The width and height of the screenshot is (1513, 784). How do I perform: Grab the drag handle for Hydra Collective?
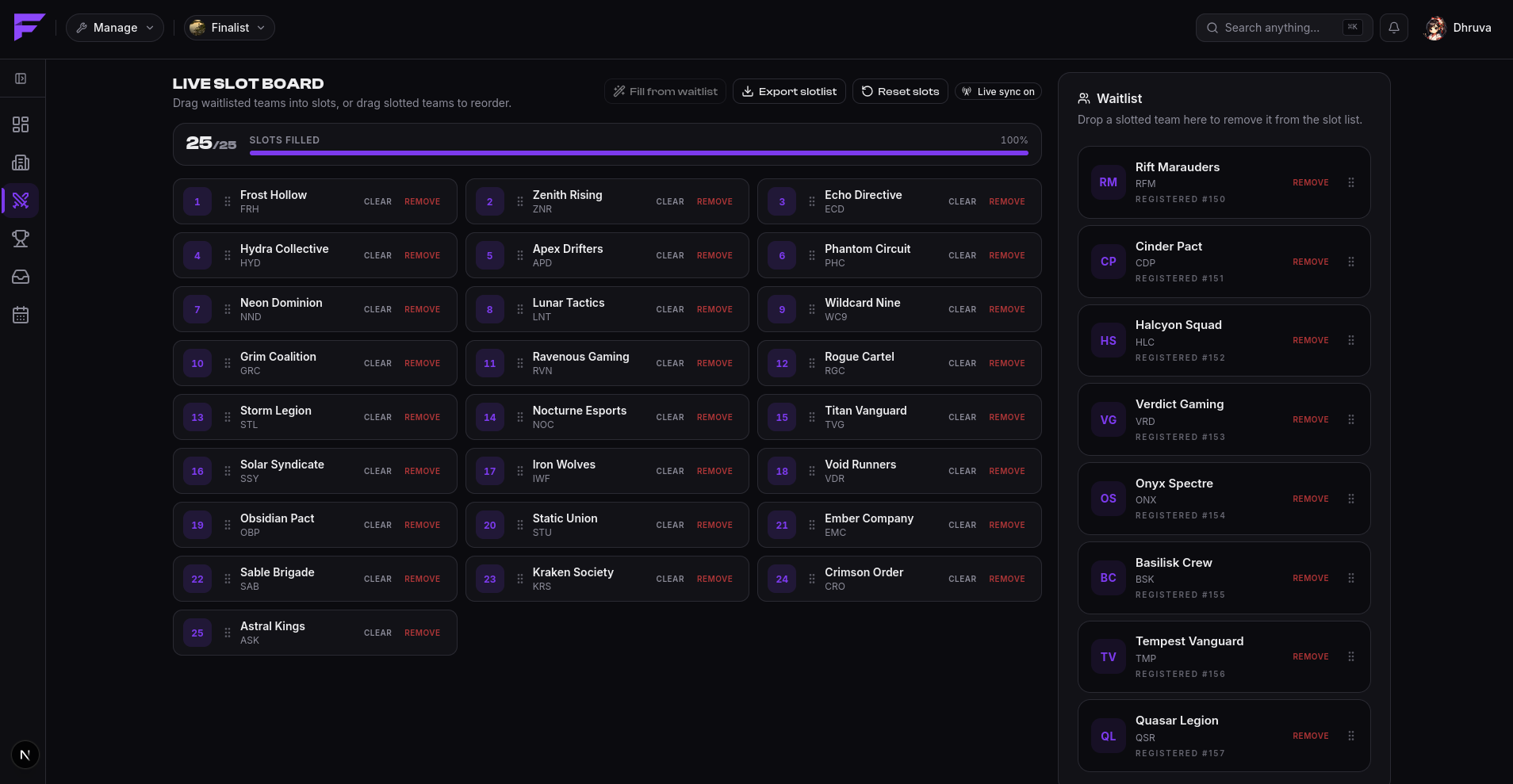click(228, 255)
